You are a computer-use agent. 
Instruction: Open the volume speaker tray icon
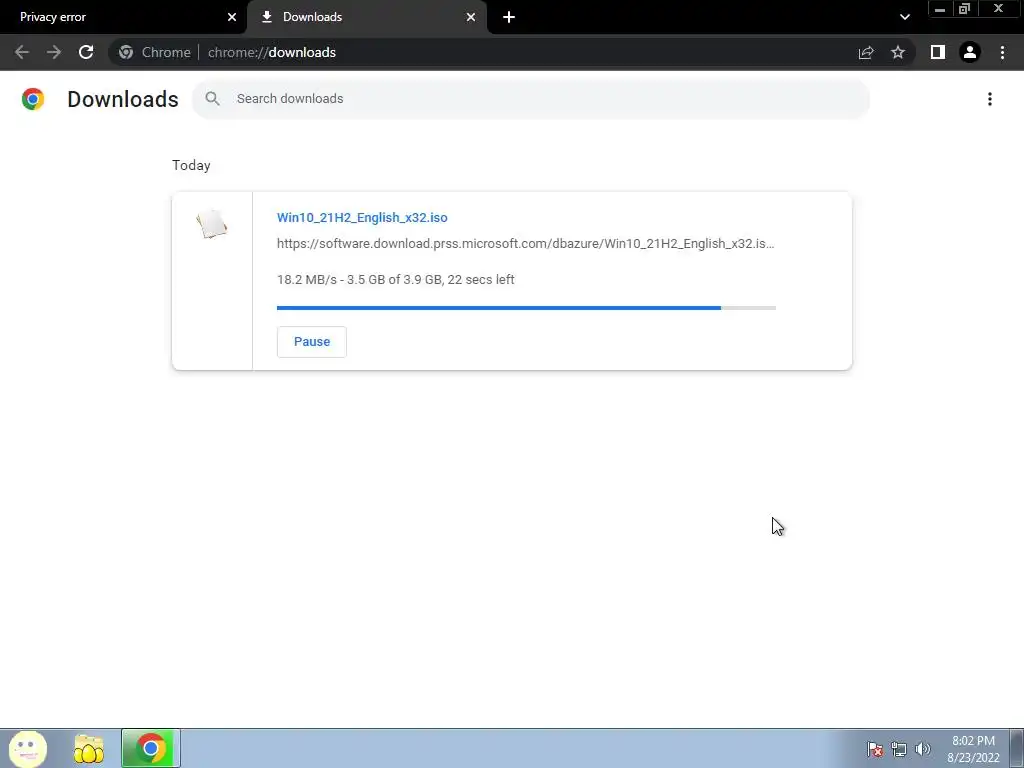coord(923,749)
